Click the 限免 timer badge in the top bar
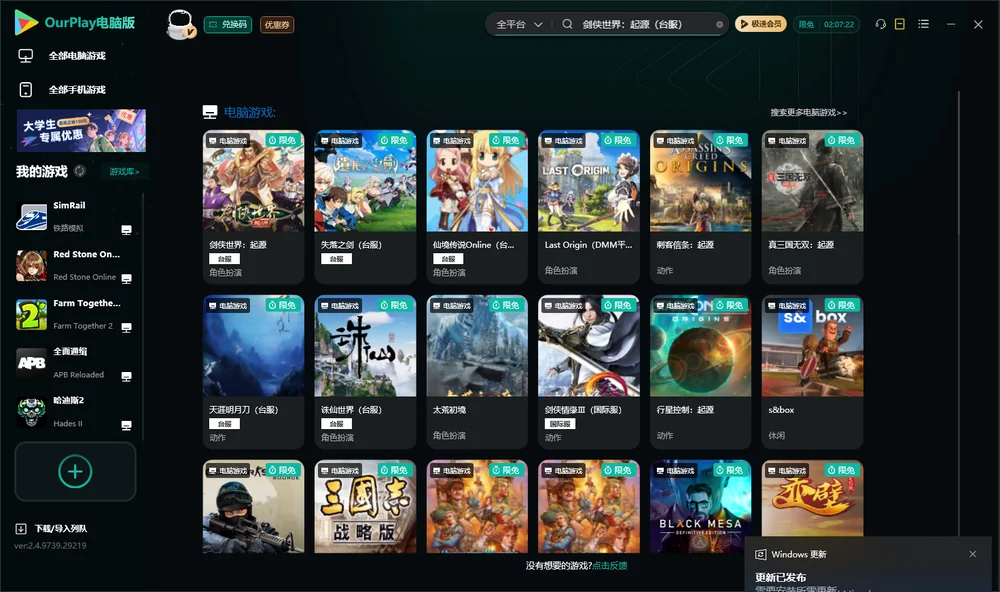 [x=826, y=24]
